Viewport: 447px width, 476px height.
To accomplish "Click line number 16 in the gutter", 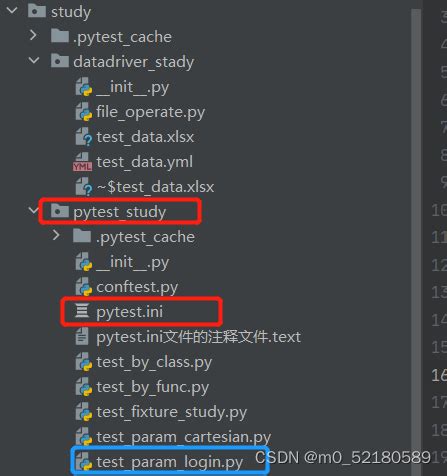I will pyautogui.click(x=439, y=376).
